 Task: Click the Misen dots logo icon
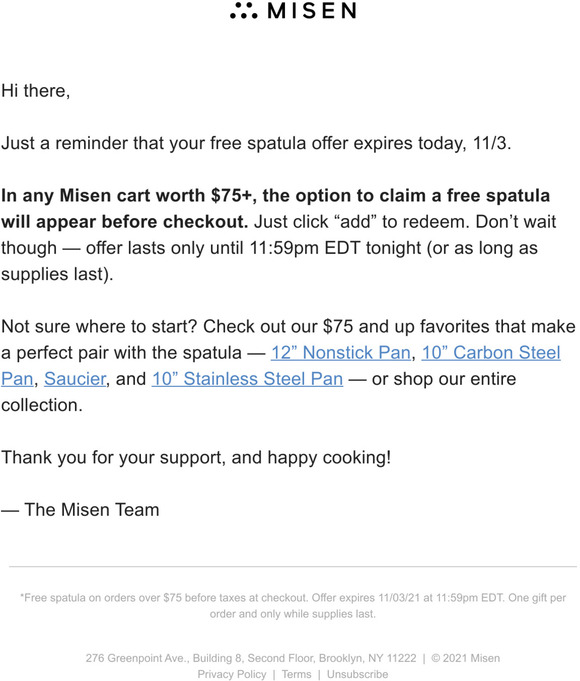click(244, 10)
